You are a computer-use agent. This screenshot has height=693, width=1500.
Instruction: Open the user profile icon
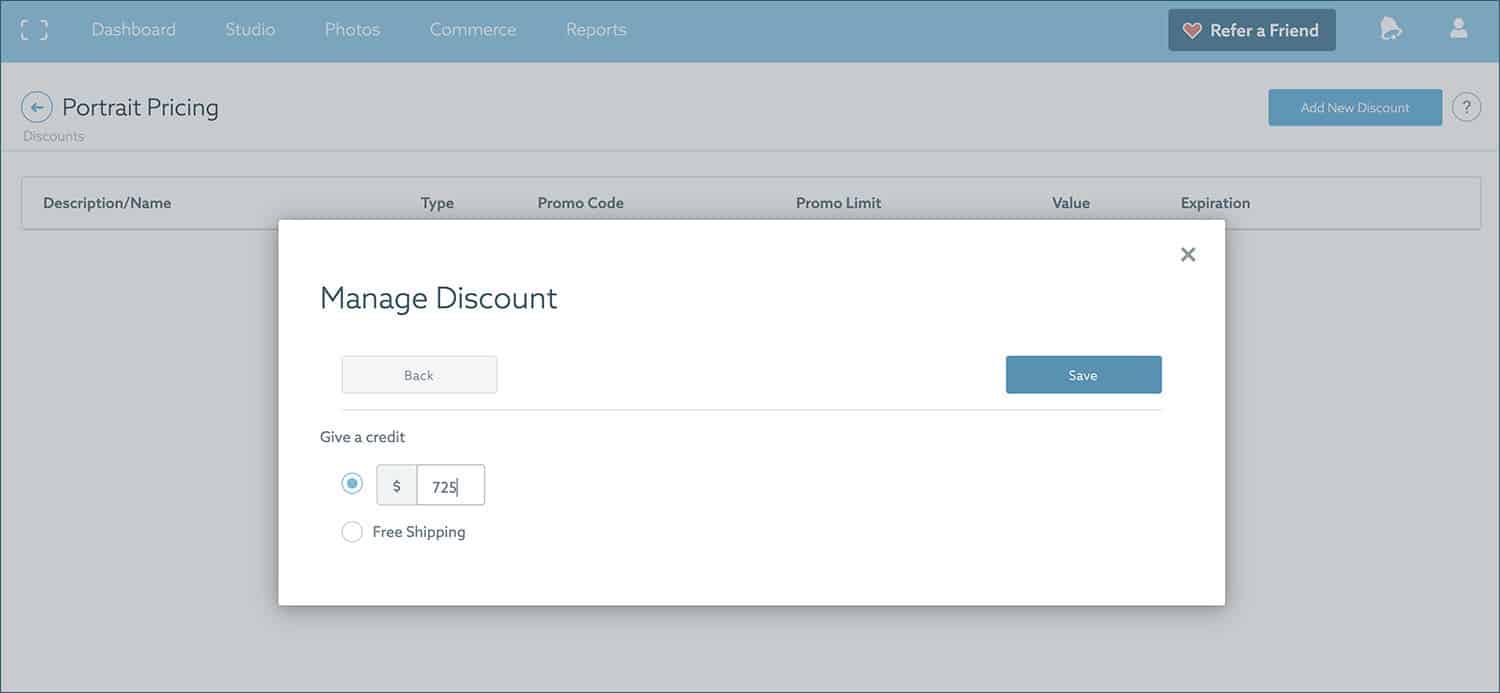(x=1458, y=29)
